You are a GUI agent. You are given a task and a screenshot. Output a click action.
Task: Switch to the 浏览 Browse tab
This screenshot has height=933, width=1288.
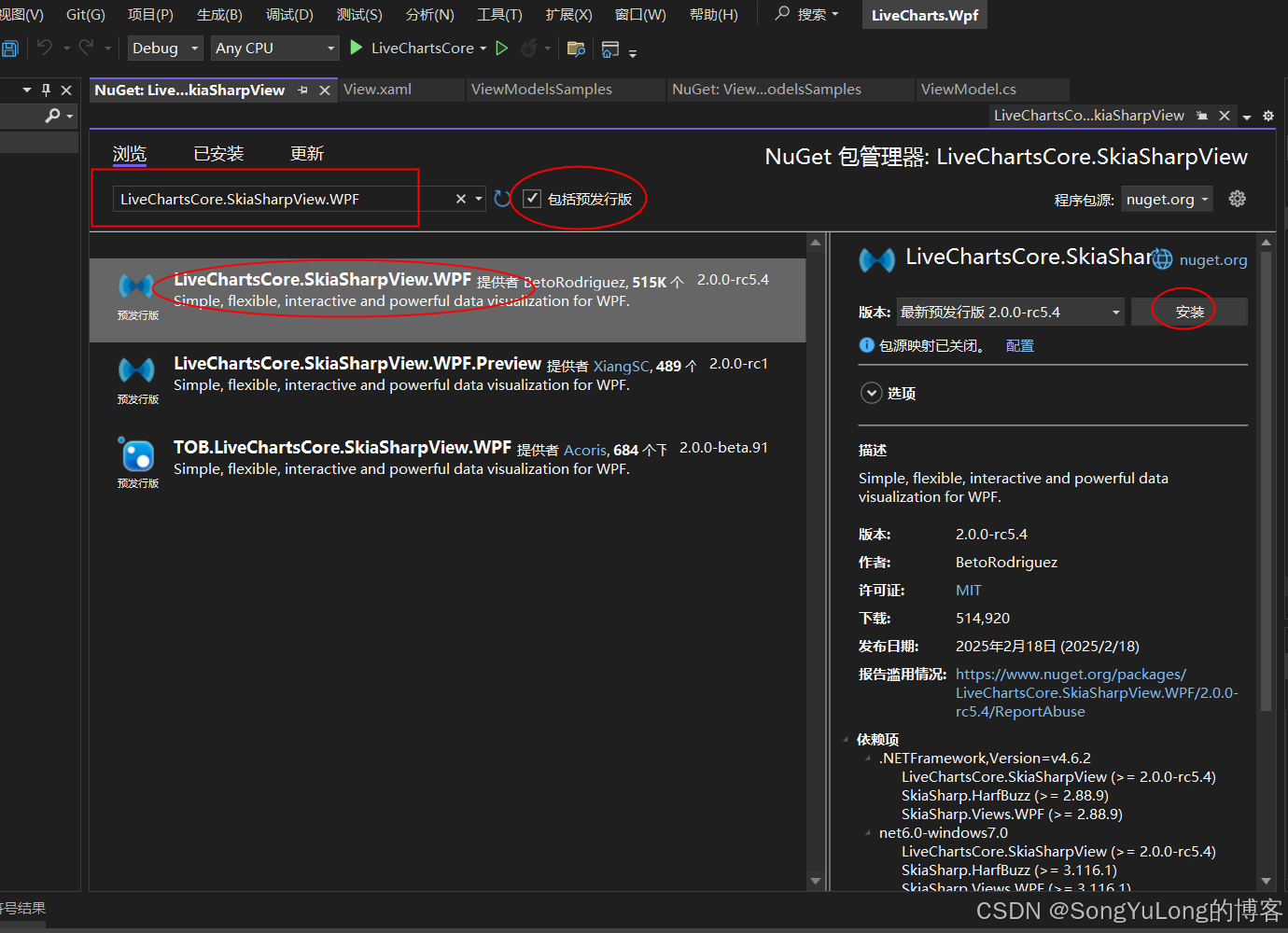(130, 154)
